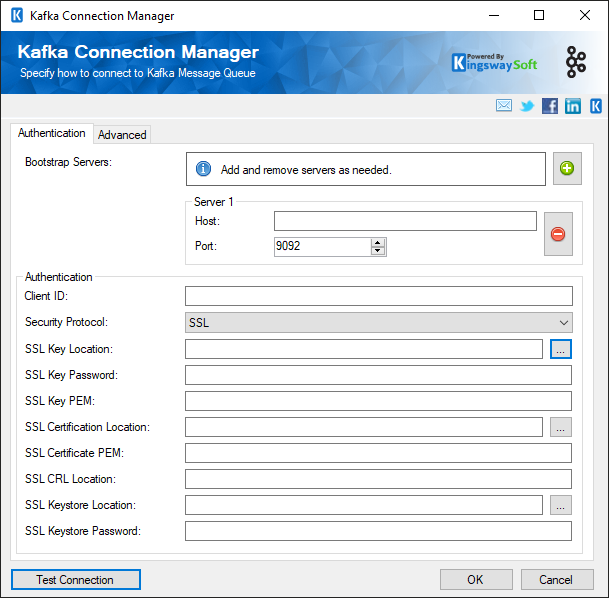
Task: Maximize the Kafka Connection Manager window
Action: 539,16
